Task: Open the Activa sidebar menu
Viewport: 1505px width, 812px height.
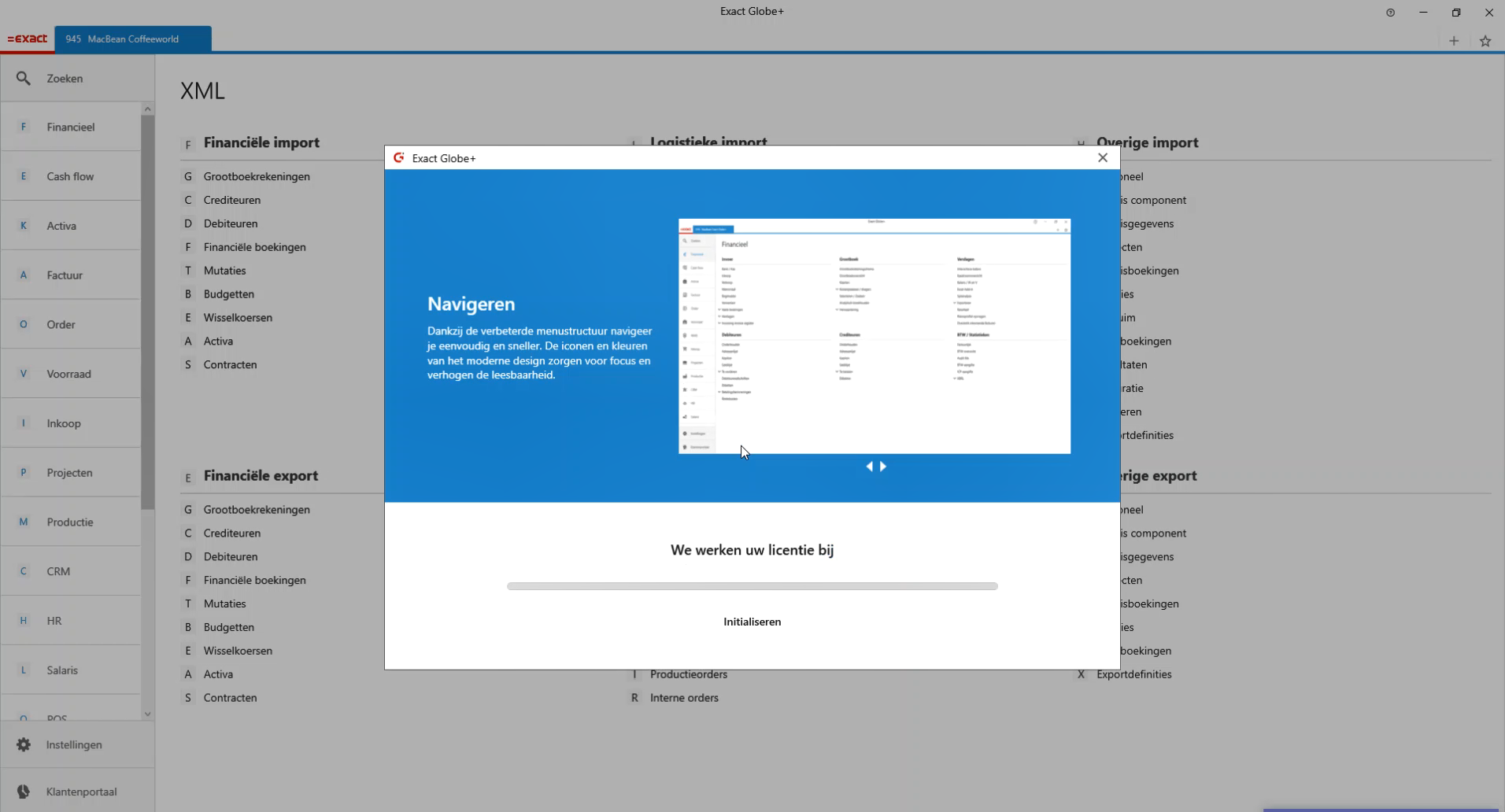Action: [x=71, y=226]
